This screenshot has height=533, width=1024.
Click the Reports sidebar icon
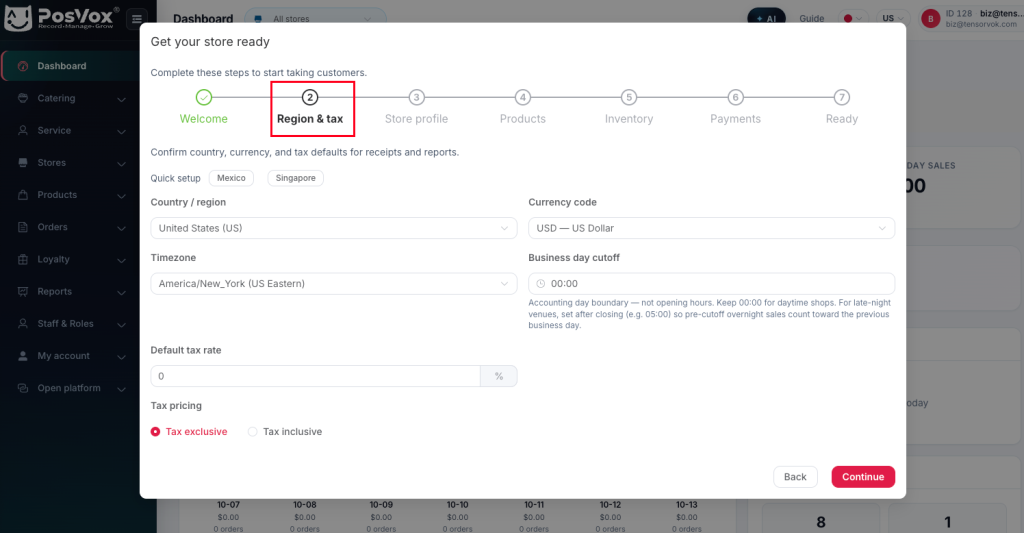point(23,291)
